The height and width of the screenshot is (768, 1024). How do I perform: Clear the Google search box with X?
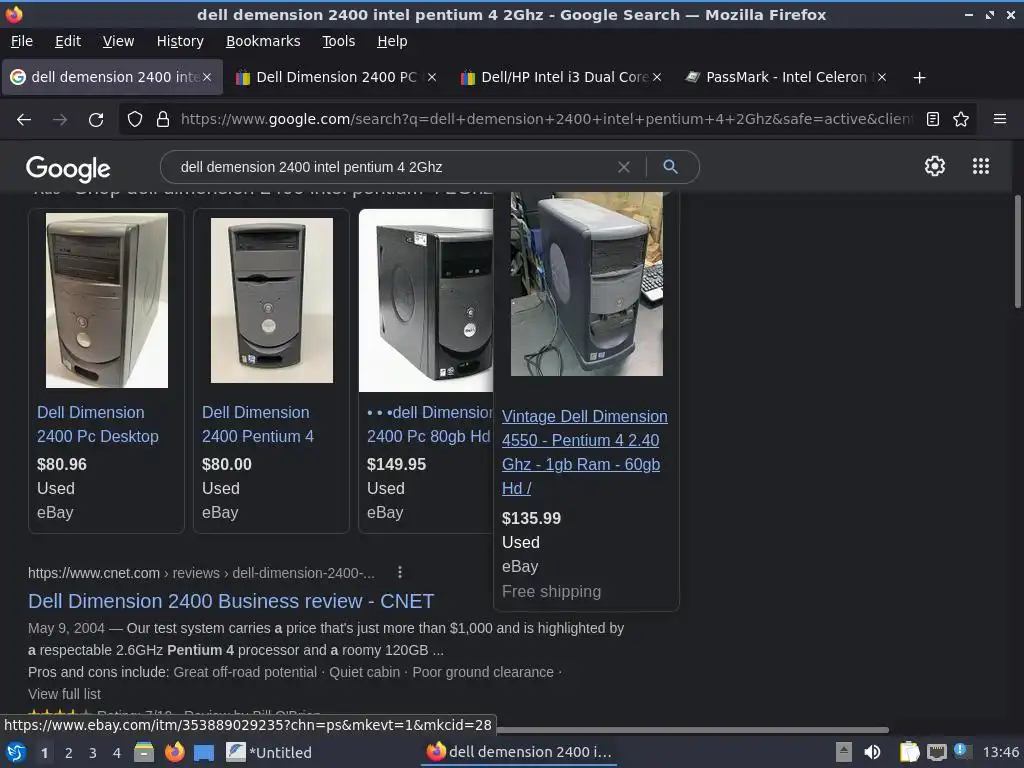624,167
